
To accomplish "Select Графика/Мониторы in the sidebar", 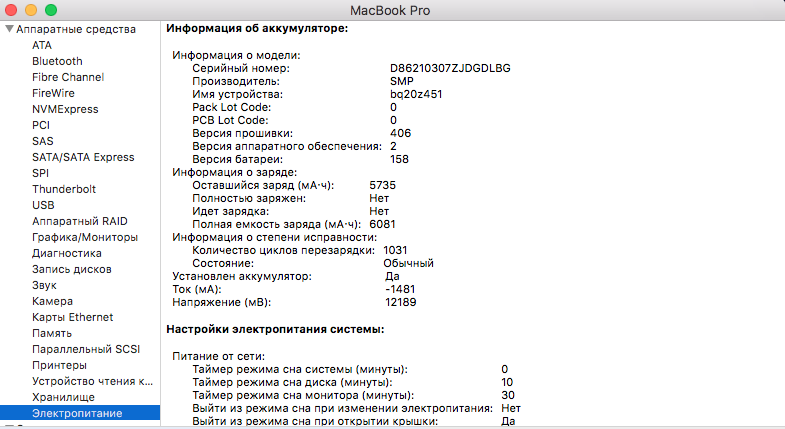I will 85,237.
